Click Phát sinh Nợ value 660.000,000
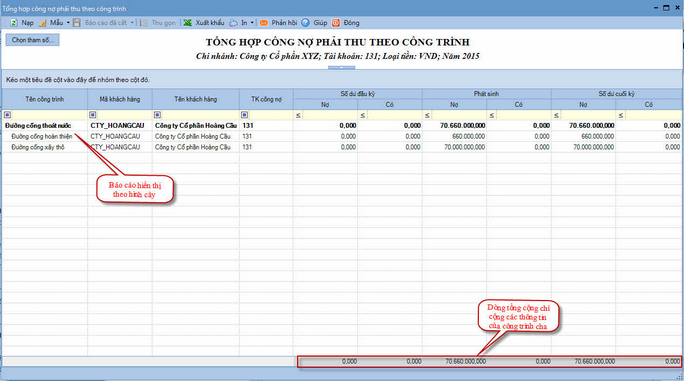The height and width of the screenshot is (381, 684). click(469, 137)
